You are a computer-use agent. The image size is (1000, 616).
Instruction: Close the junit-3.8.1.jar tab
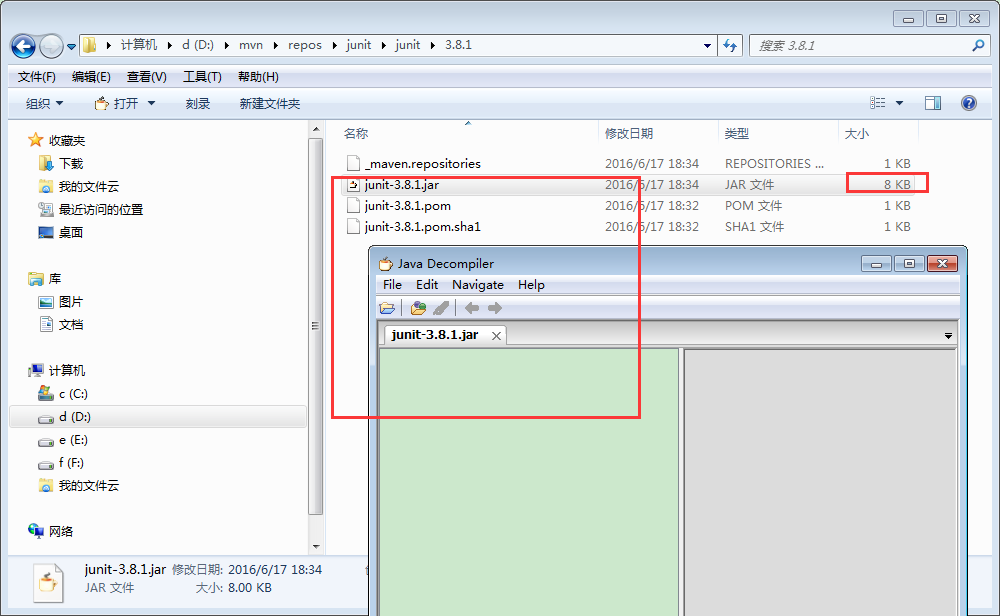(x=496, y=335)
